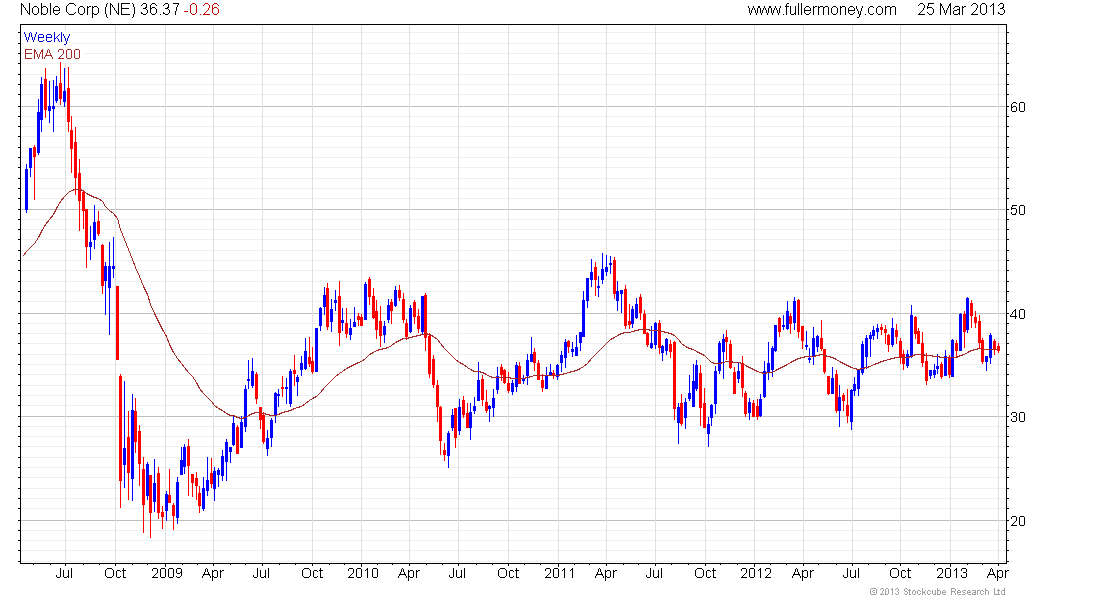Click the 'Noble Corp (NE)' chart title

78,10
